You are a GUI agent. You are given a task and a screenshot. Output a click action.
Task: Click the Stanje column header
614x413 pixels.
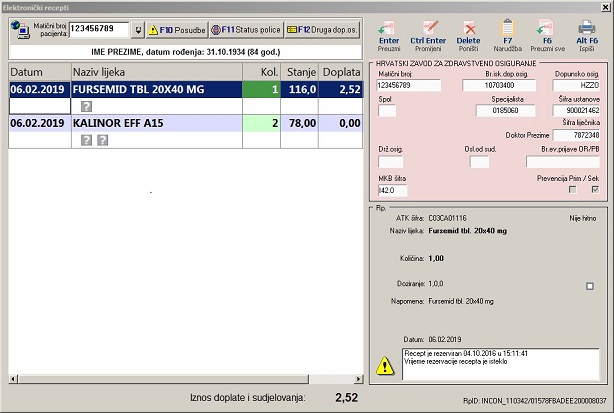point(300,72)
